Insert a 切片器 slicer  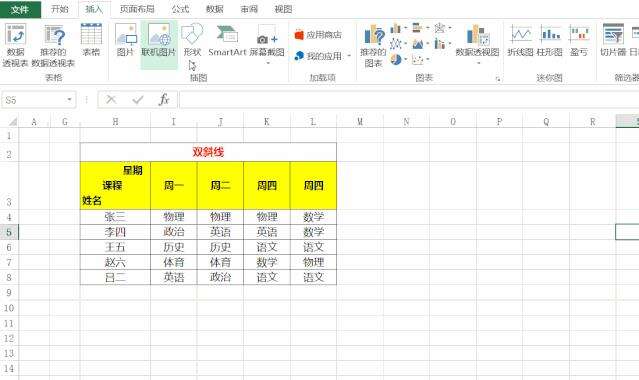coord(613,40)
